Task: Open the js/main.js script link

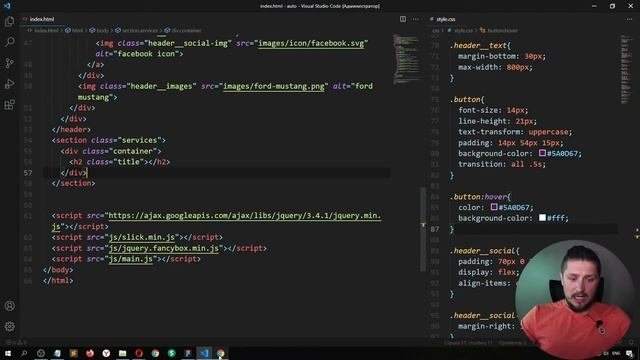Action: [131, 259]
